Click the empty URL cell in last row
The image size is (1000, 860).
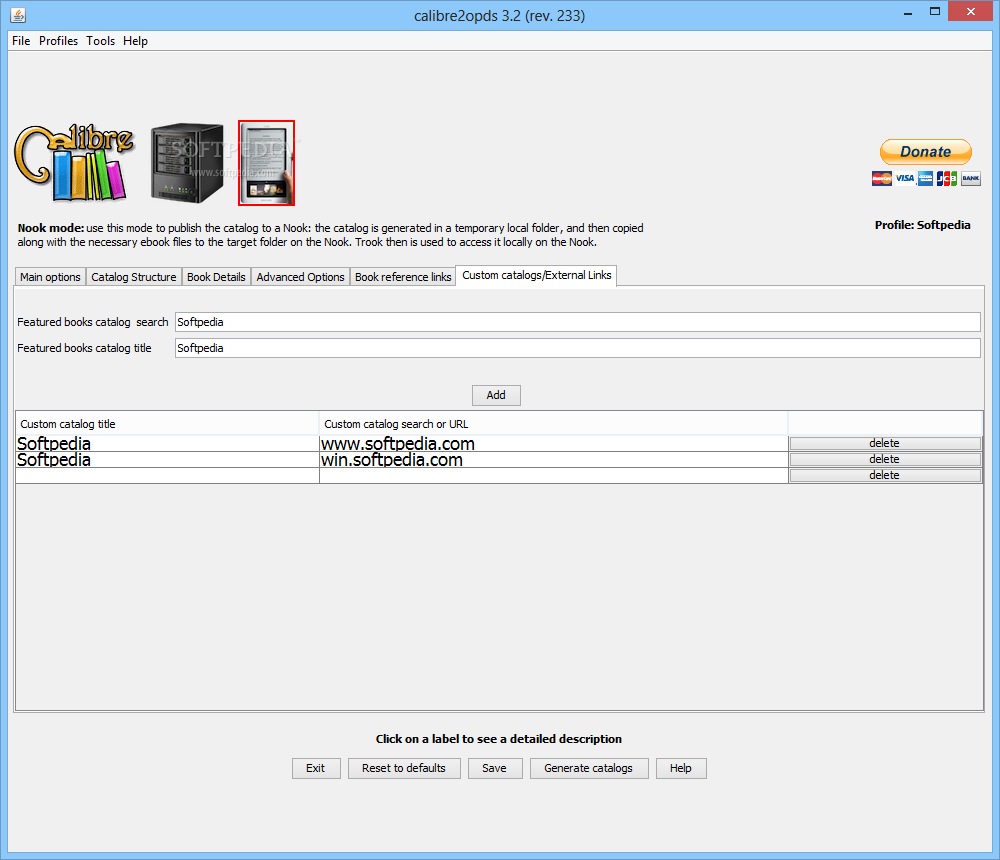554,475
